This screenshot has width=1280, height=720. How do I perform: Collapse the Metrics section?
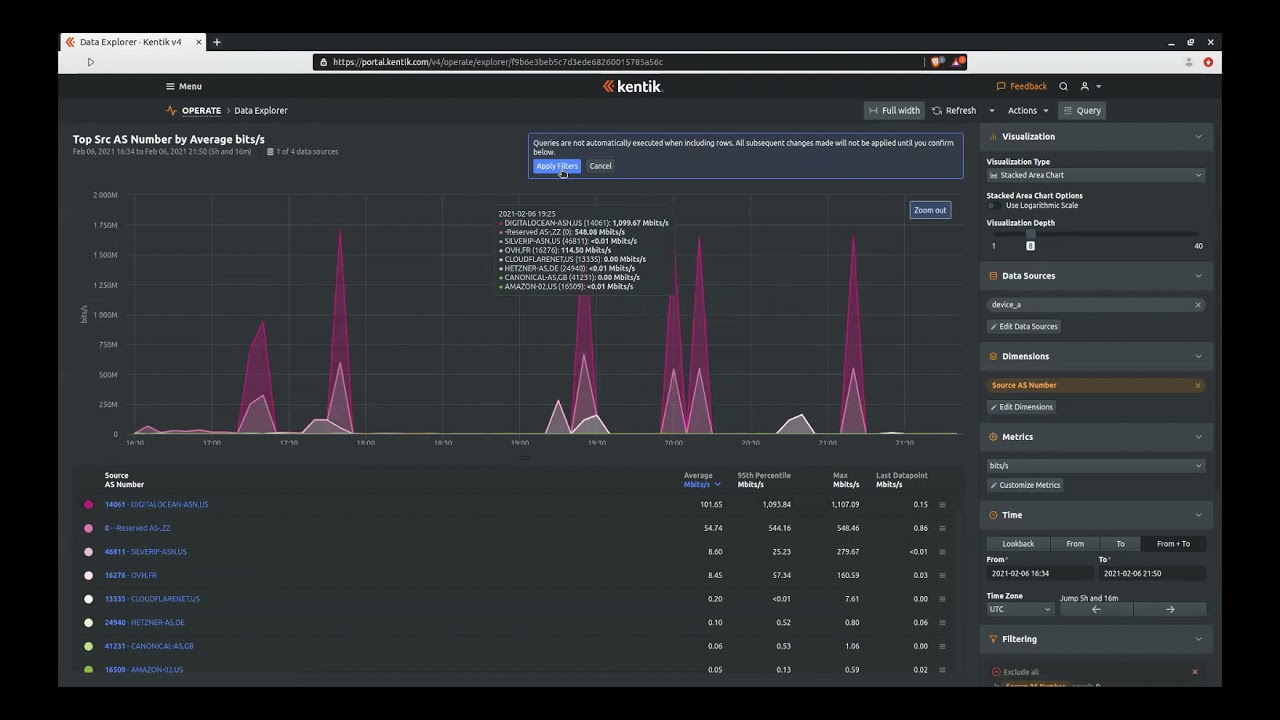[1198, 437]
